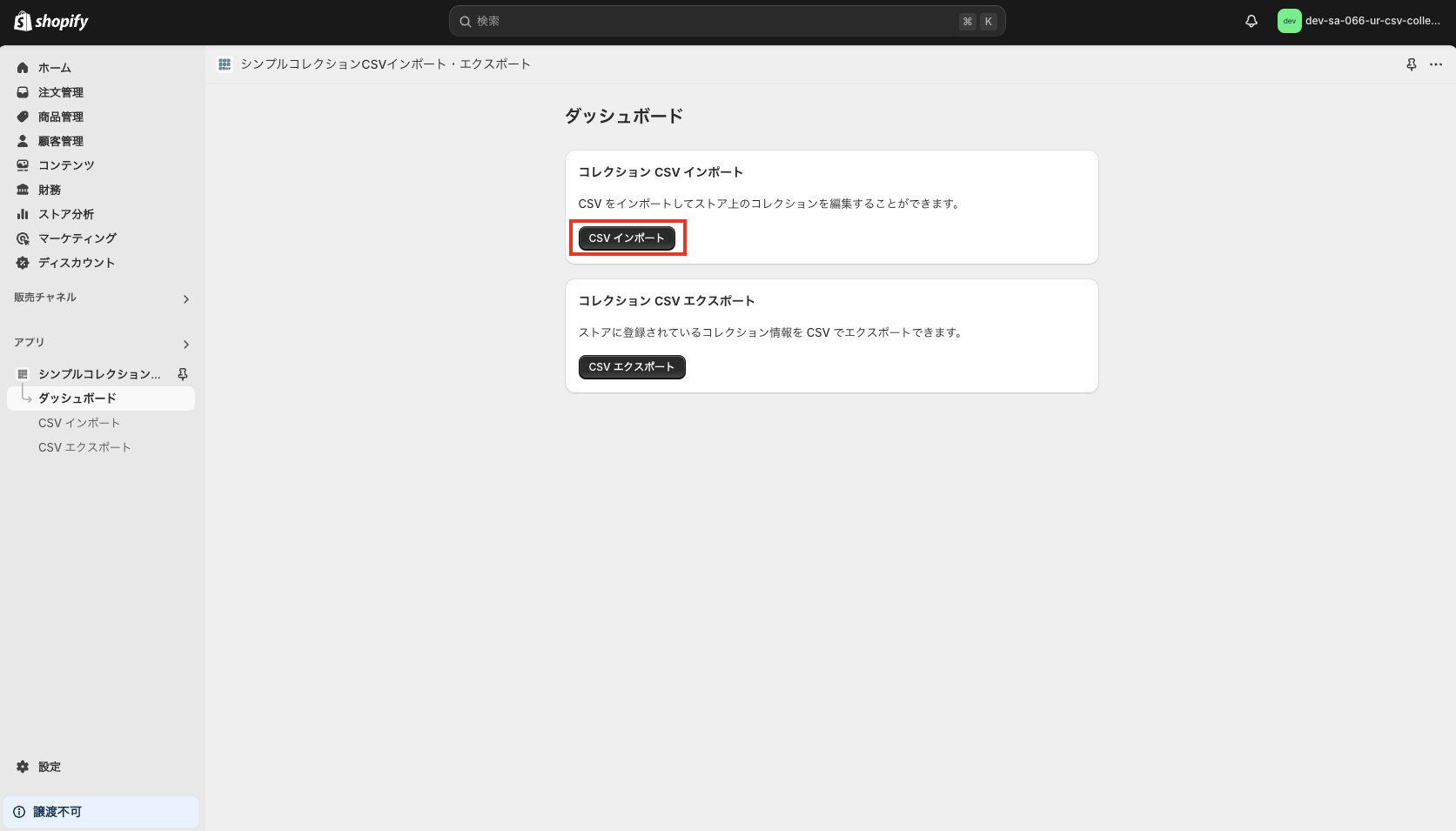Screen dimensions: 1456x831
Task: Click the CSV インポート button
Action: click(626, 238)
